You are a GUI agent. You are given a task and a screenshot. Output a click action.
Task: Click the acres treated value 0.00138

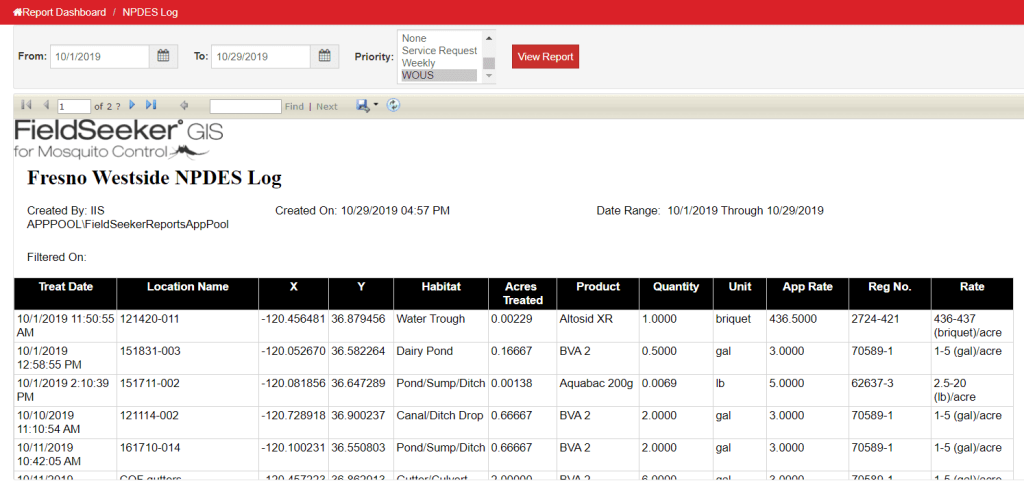(x=511, y=383)
